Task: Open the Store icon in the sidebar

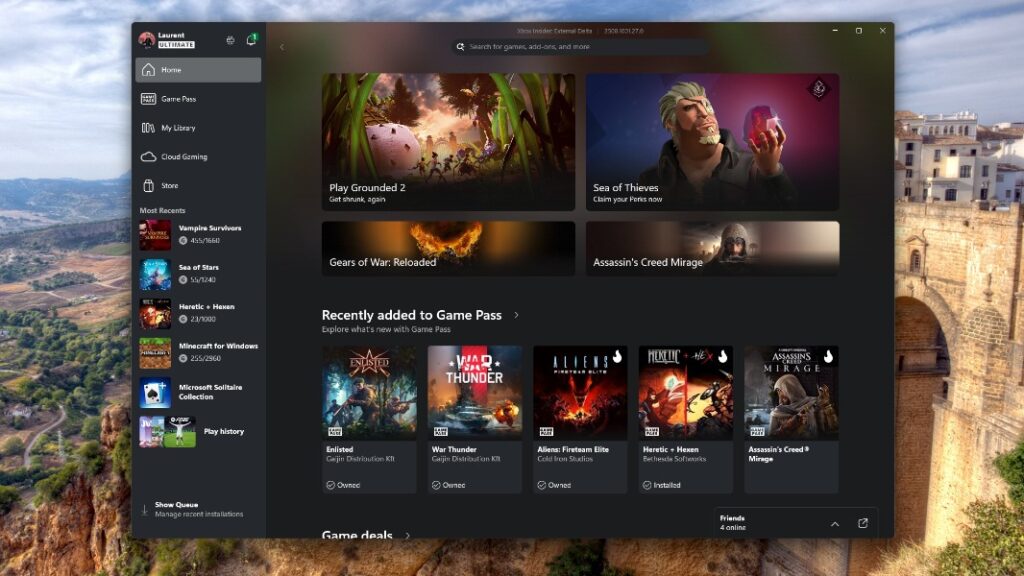Action: [x=148, y=185]
